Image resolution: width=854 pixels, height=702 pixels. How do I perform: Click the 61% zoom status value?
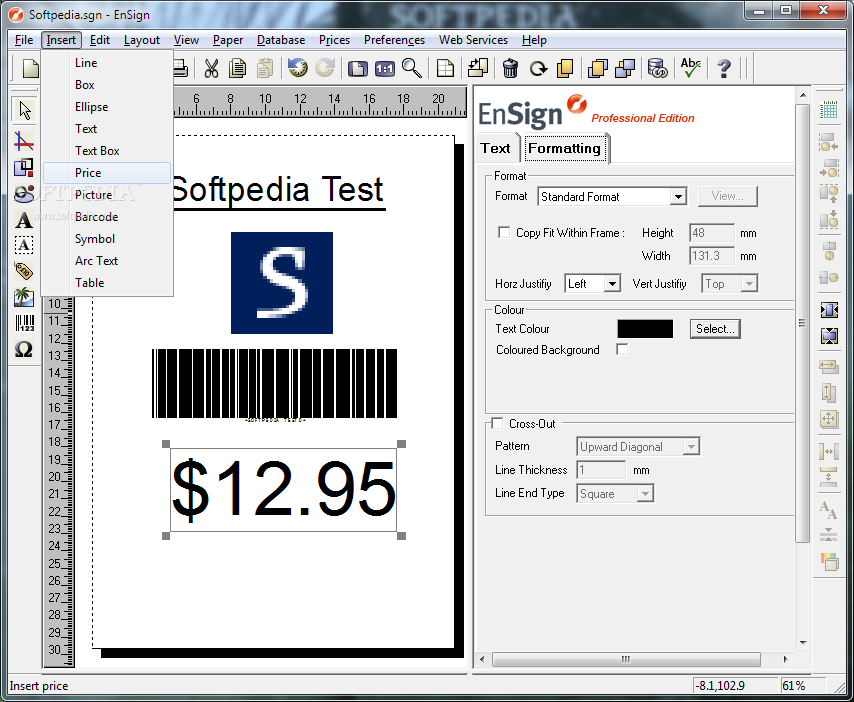click(x=793, y=686)
